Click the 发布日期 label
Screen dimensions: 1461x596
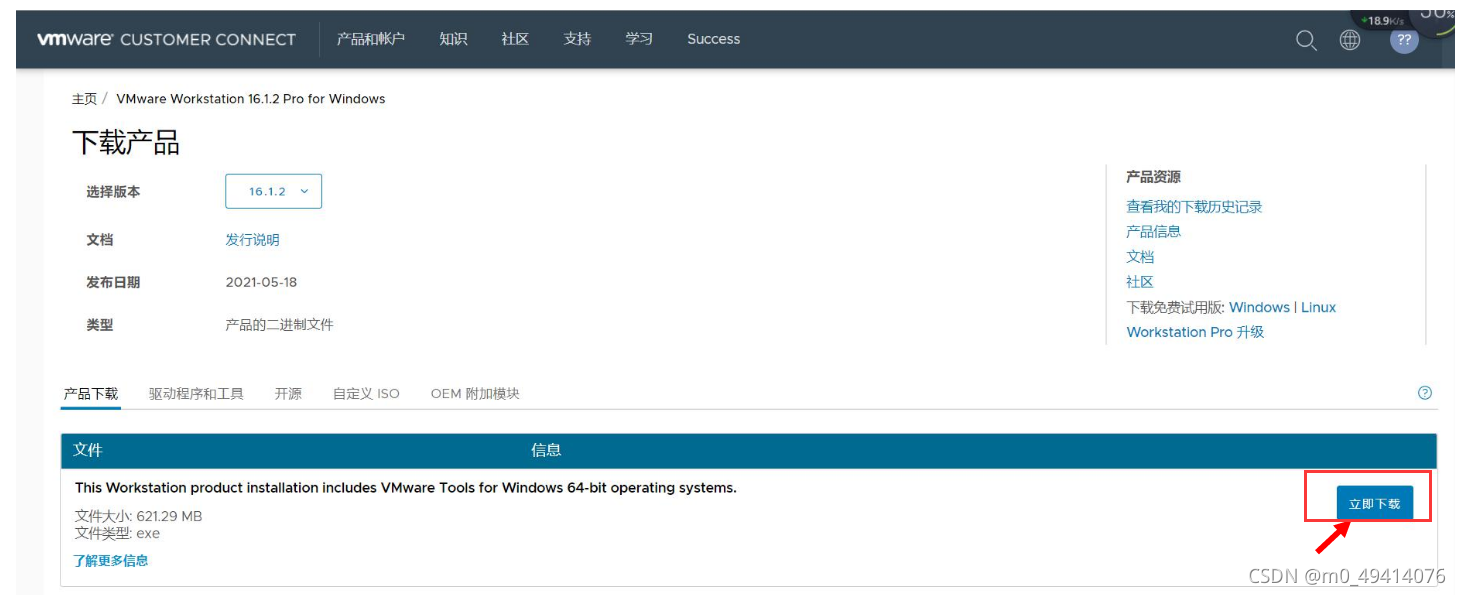[x=113, y=283]
